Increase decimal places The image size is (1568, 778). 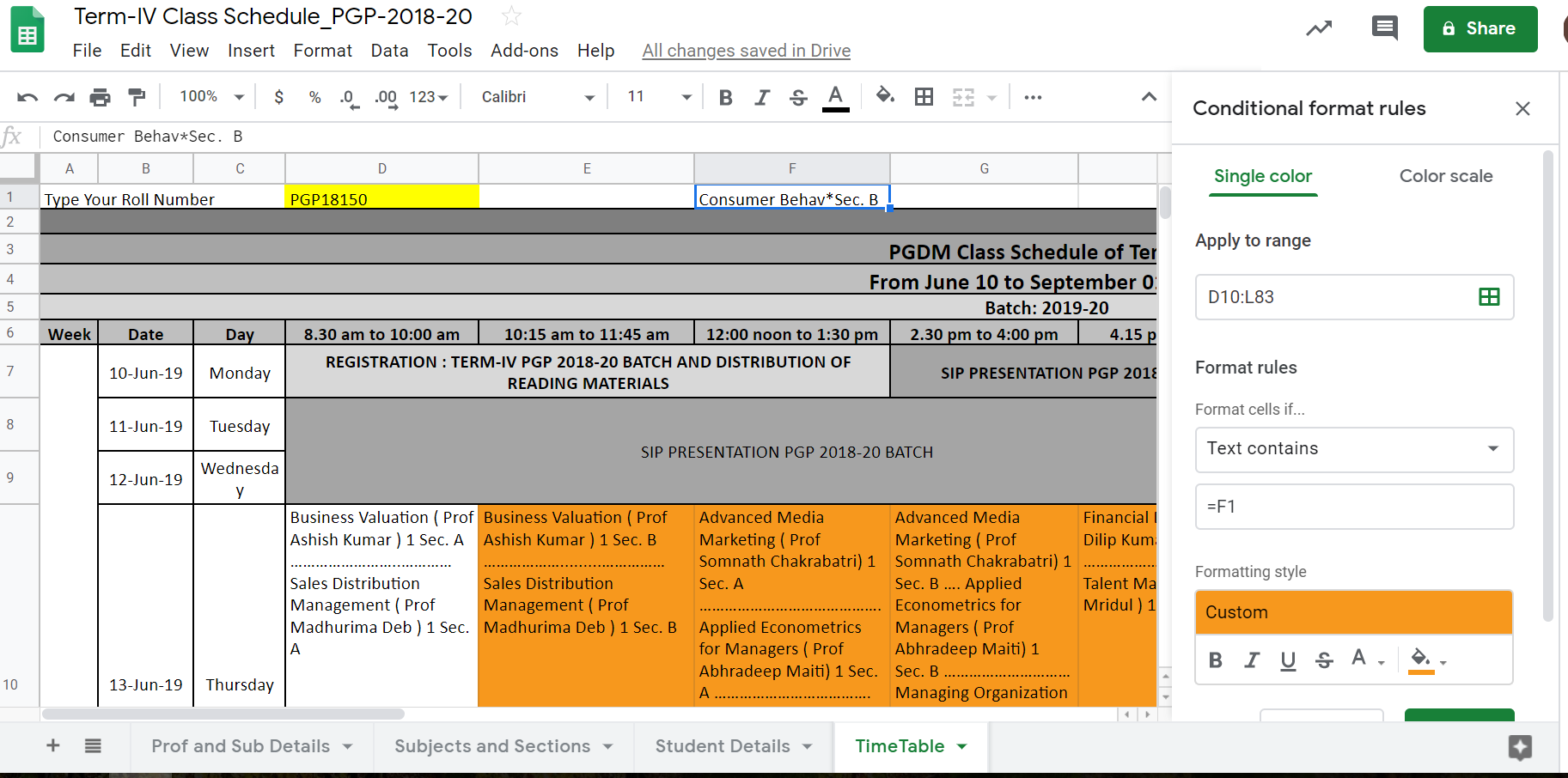[x=386, y=97]
